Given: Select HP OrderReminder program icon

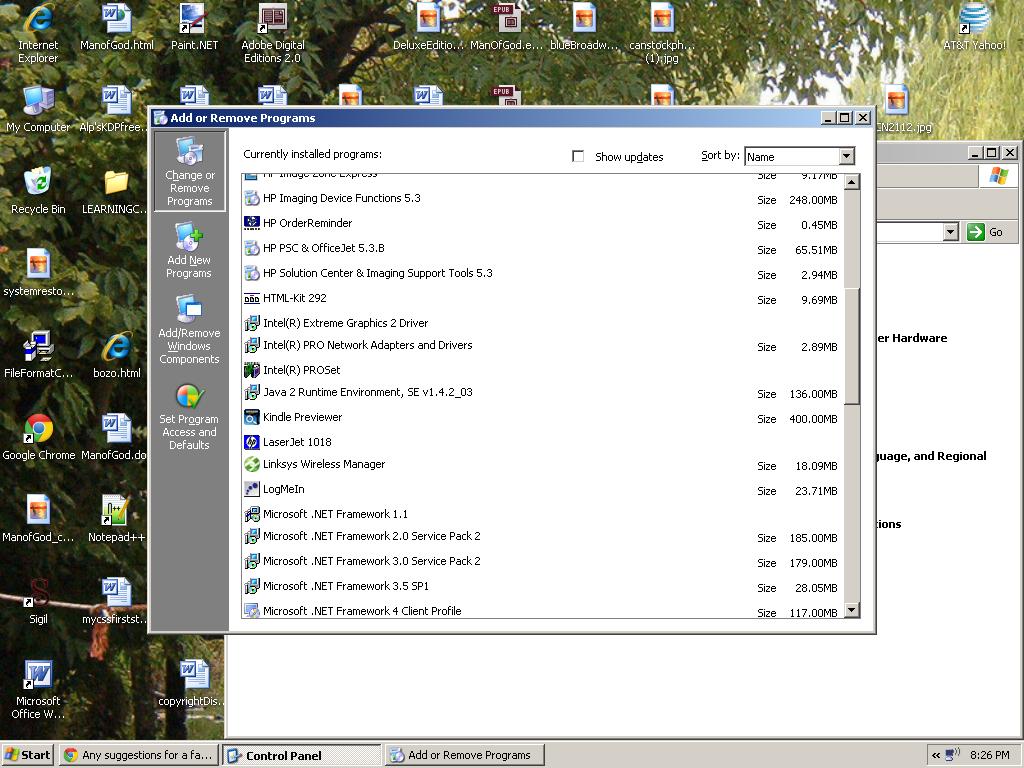Looking at the screenshot, I should click(x=251, y=223).
